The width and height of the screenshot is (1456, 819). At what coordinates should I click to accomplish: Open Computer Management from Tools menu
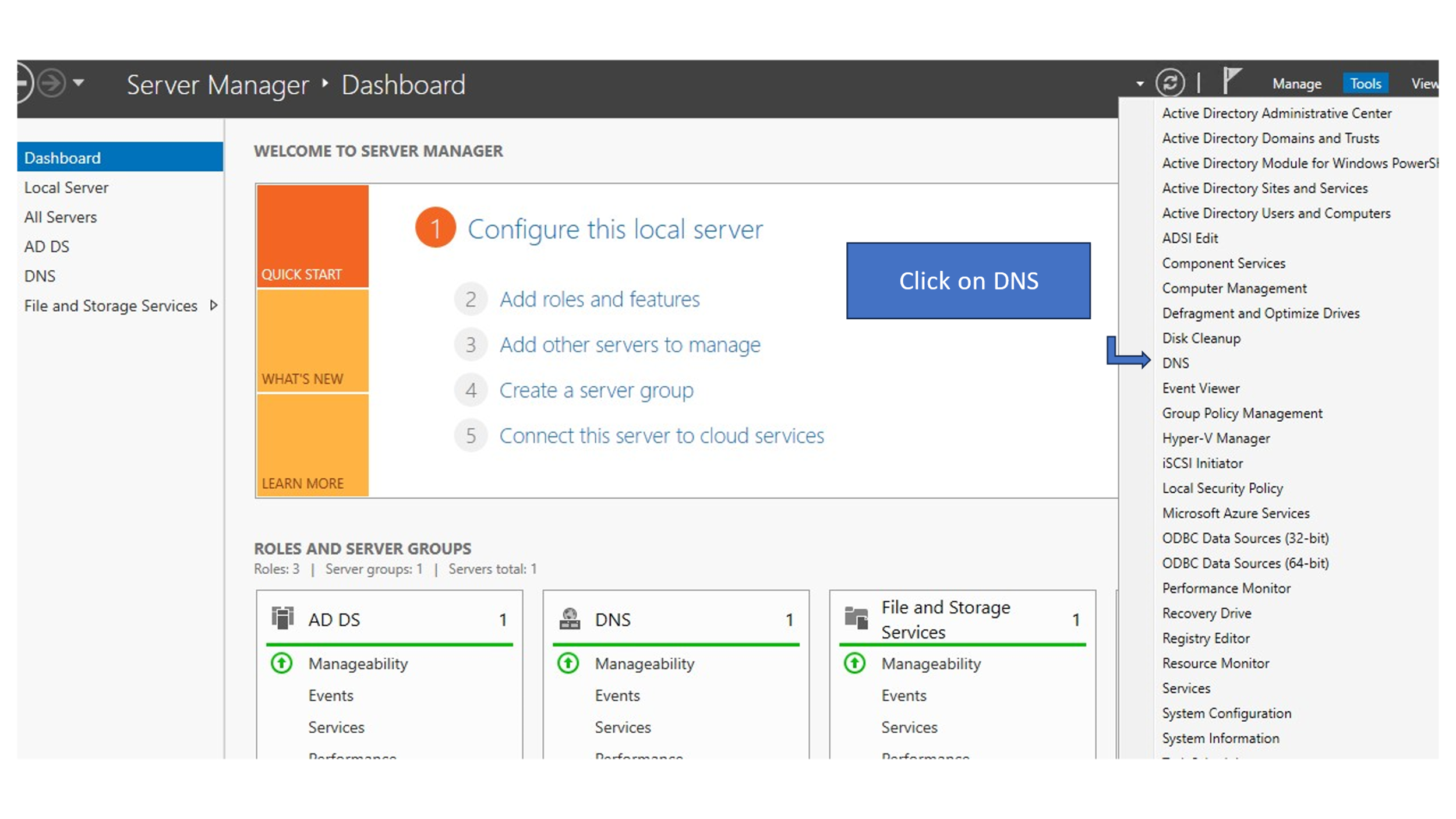pyautogui.click(x=1234, y=288)
